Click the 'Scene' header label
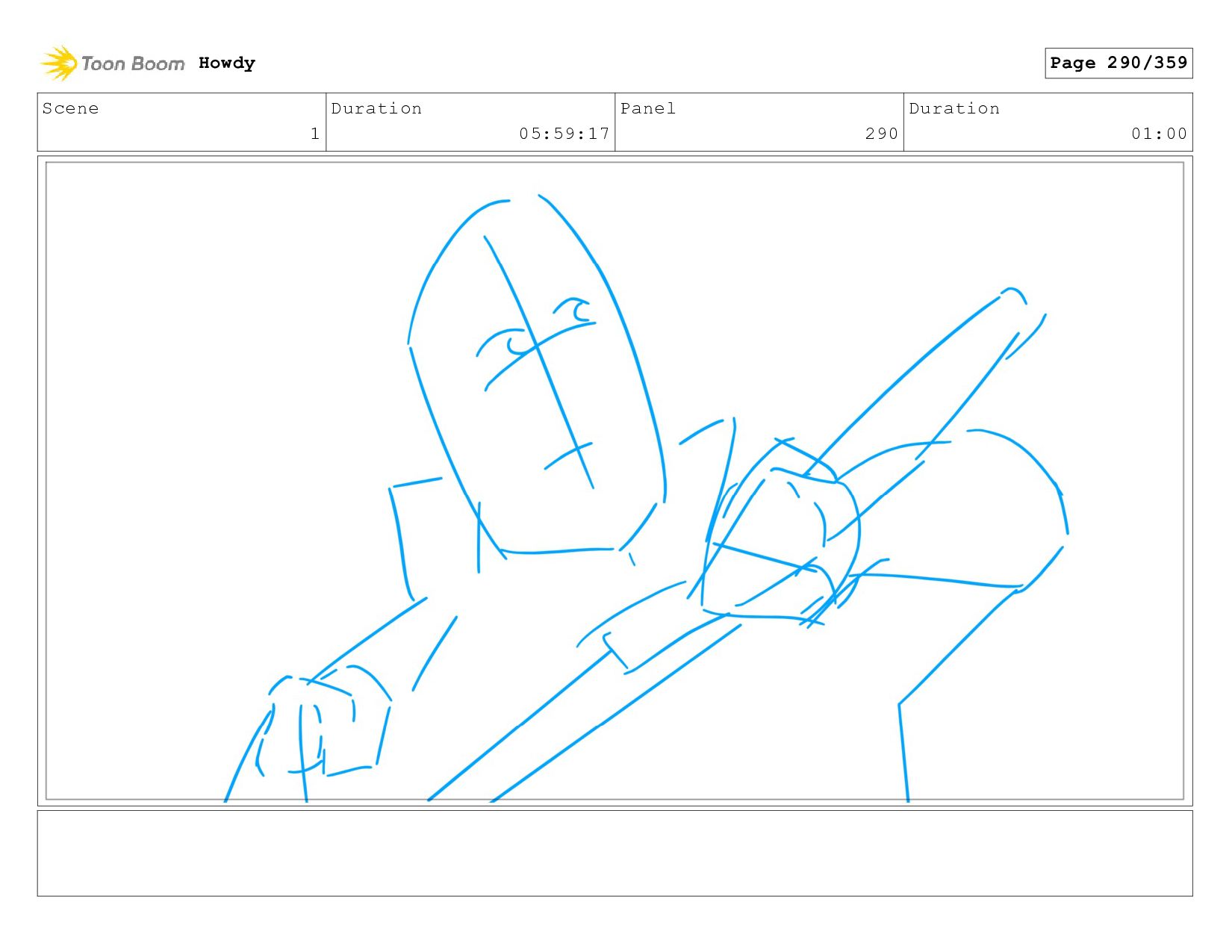The width and height of the screenshot is (1232, 952). (x=70, y=108)
